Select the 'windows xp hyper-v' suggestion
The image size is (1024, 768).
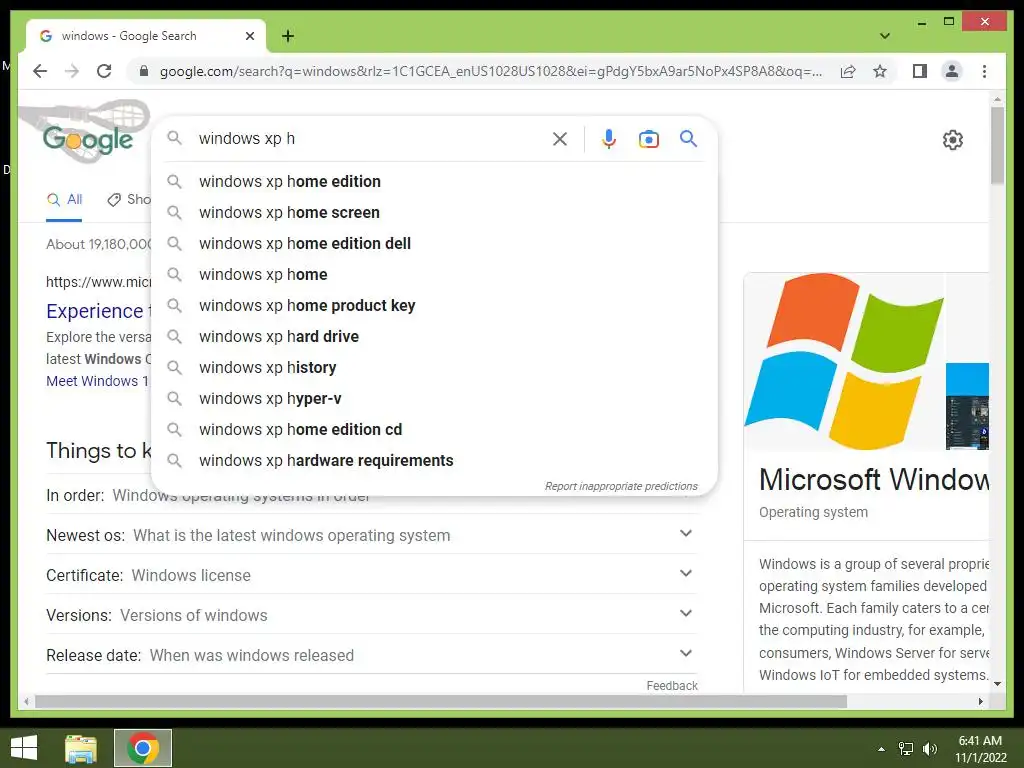click(x=434, y=398)
